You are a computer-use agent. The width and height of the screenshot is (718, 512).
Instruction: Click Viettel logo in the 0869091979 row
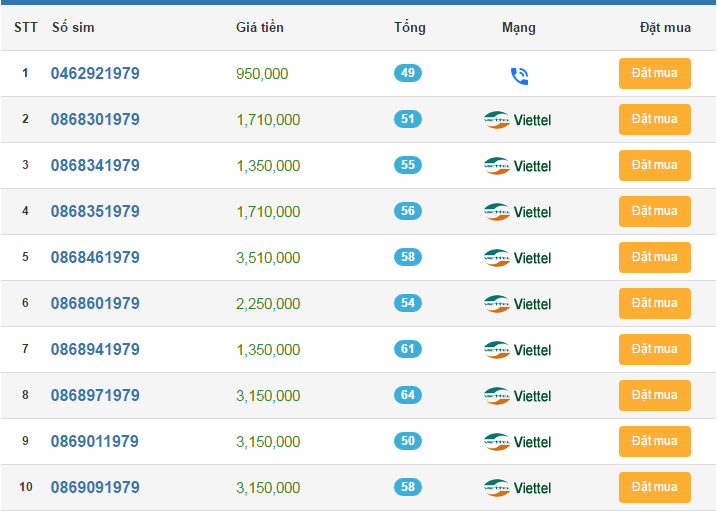coord(517,488)
